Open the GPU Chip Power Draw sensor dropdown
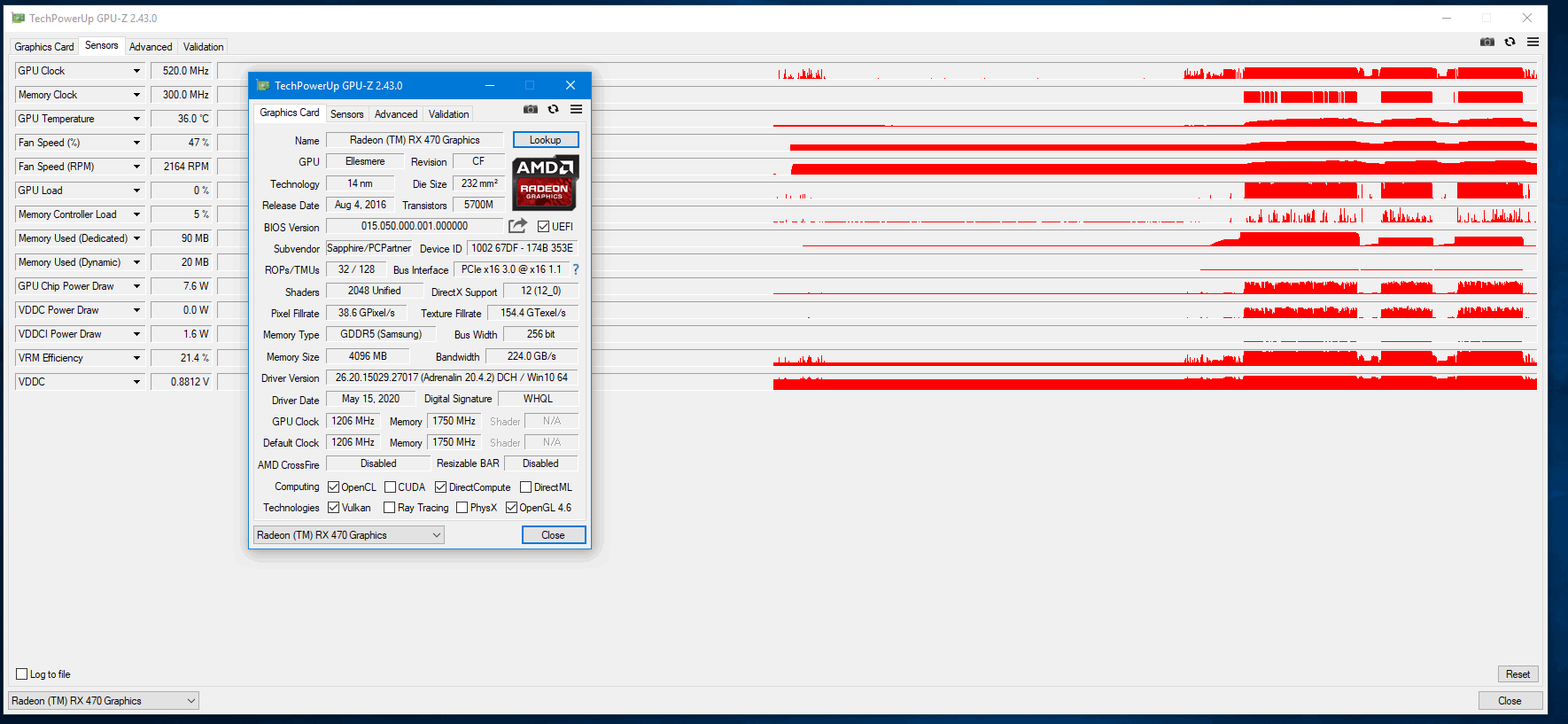 (x=136, y=286)
